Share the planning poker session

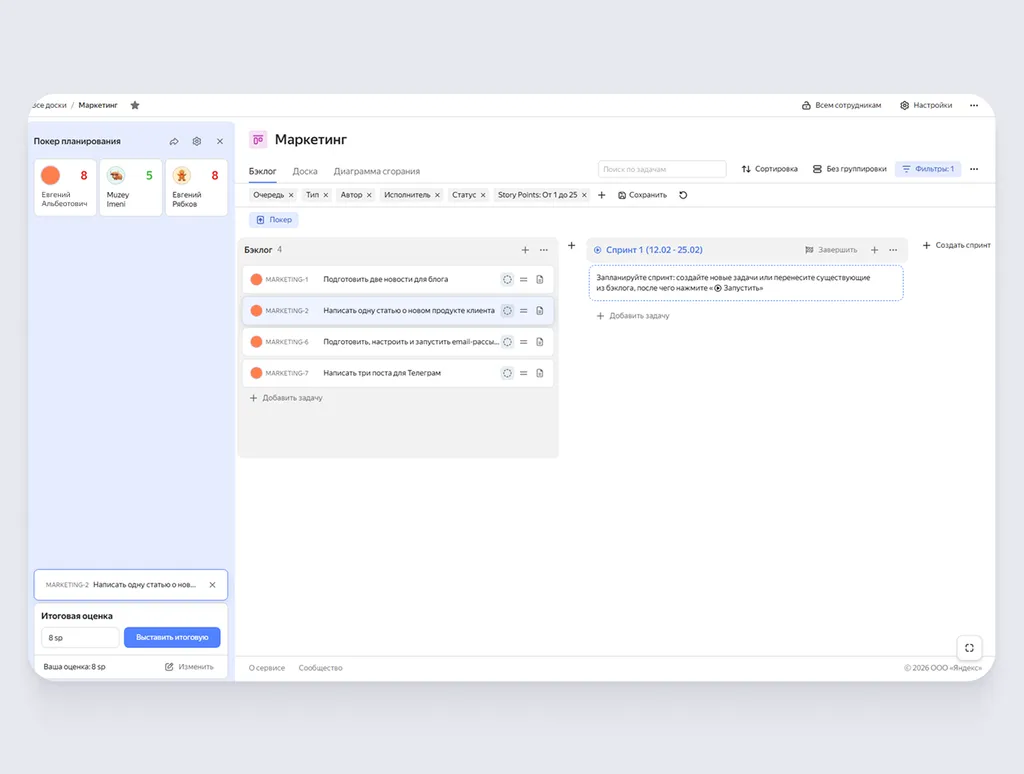pos(174,141)
